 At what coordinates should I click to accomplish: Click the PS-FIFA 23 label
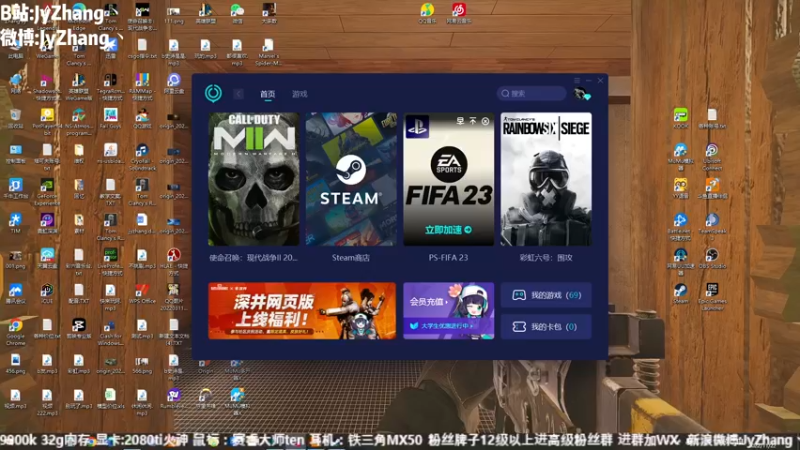point(448,258)
